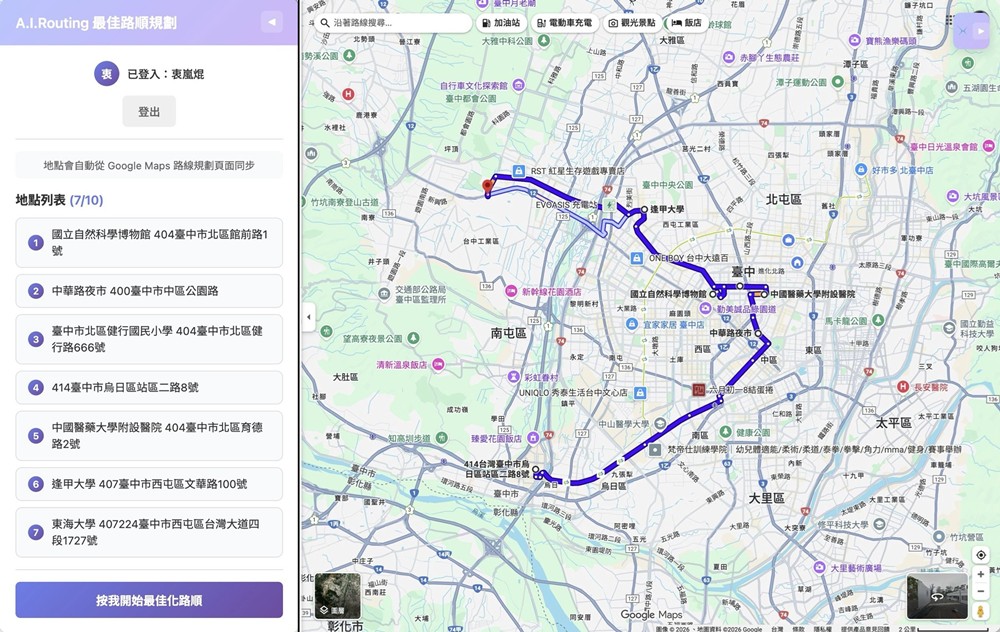Select list item 7 東海大學
1000x632 pixels.
click(x=149, y=532)
